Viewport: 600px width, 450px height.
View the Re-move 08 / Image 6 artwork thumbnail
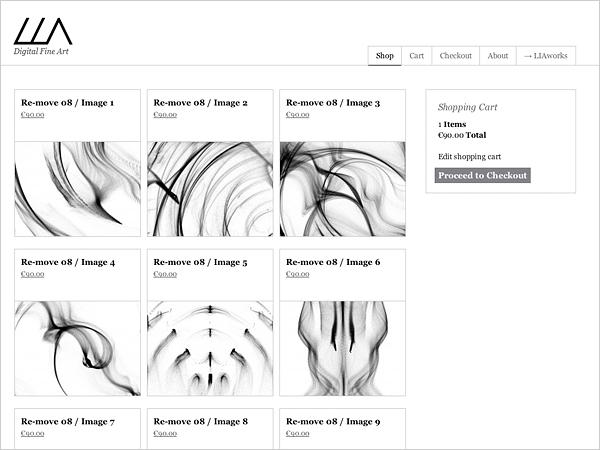342,348
